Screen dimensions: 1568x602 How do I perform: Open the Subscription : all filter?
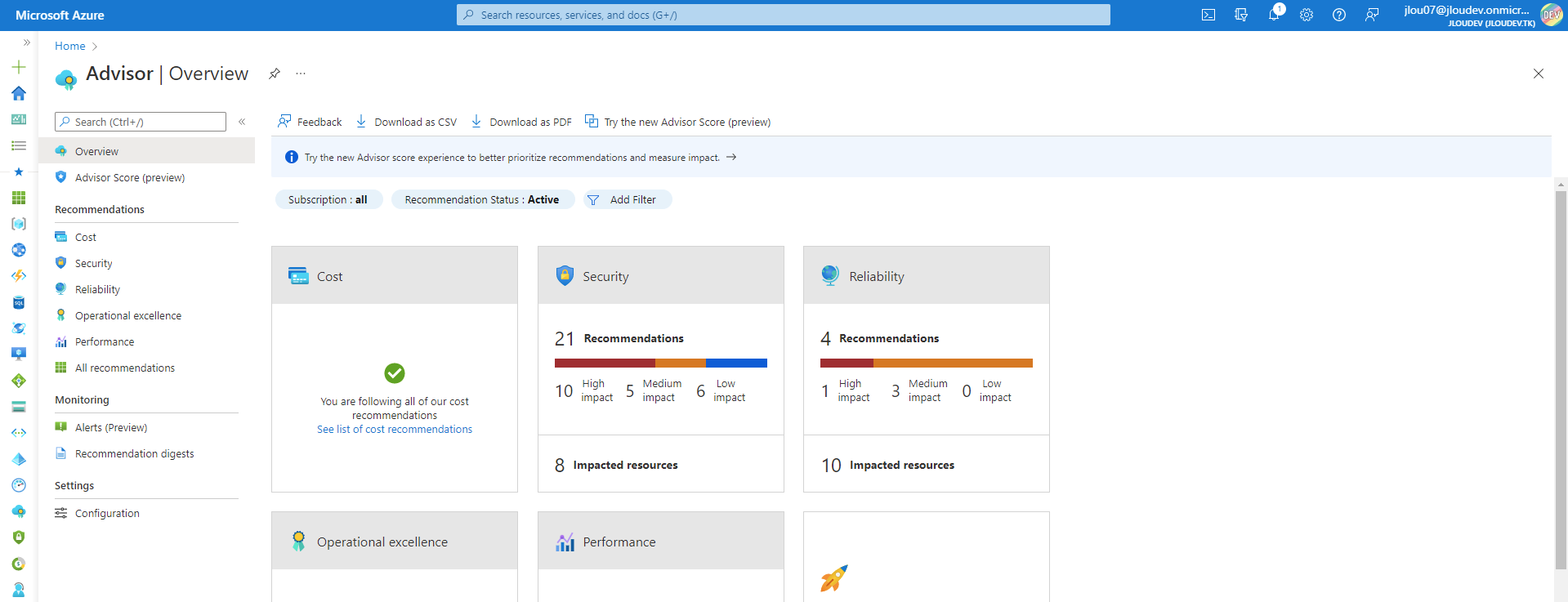[328, 199]
